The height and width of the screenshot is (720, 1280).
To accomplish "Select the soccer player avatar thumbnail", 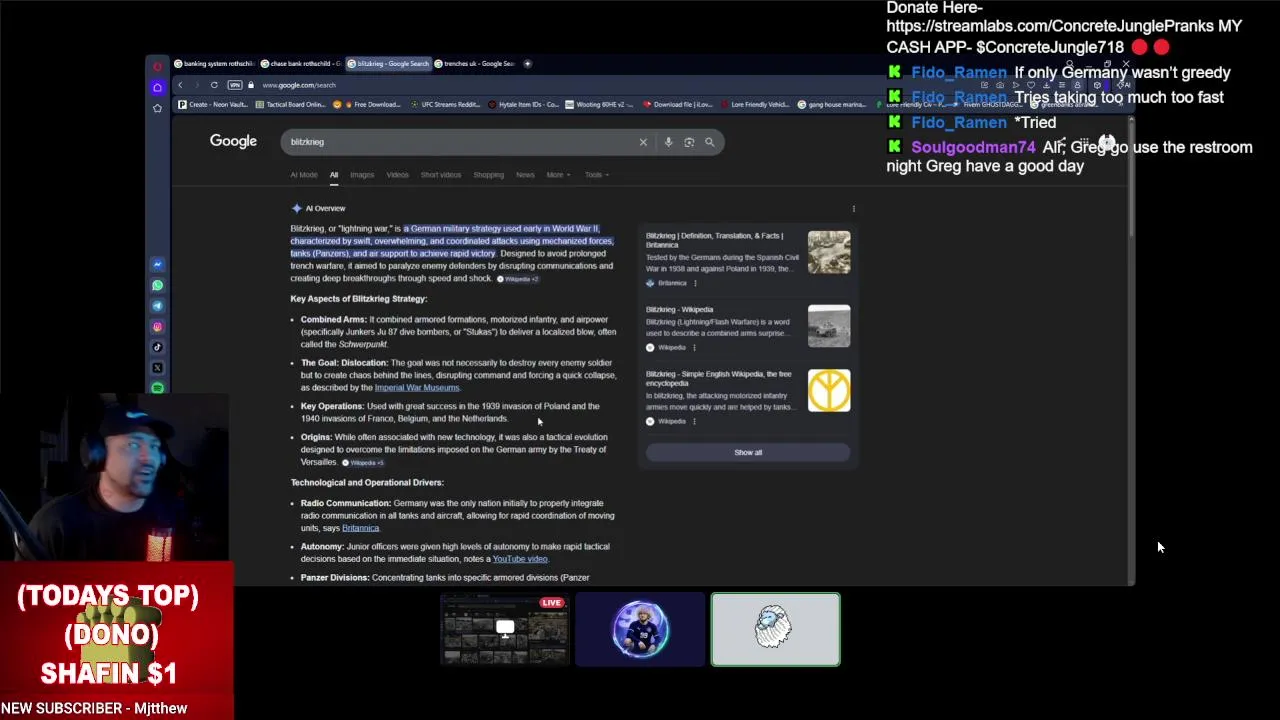I will (x=640, y=629).
